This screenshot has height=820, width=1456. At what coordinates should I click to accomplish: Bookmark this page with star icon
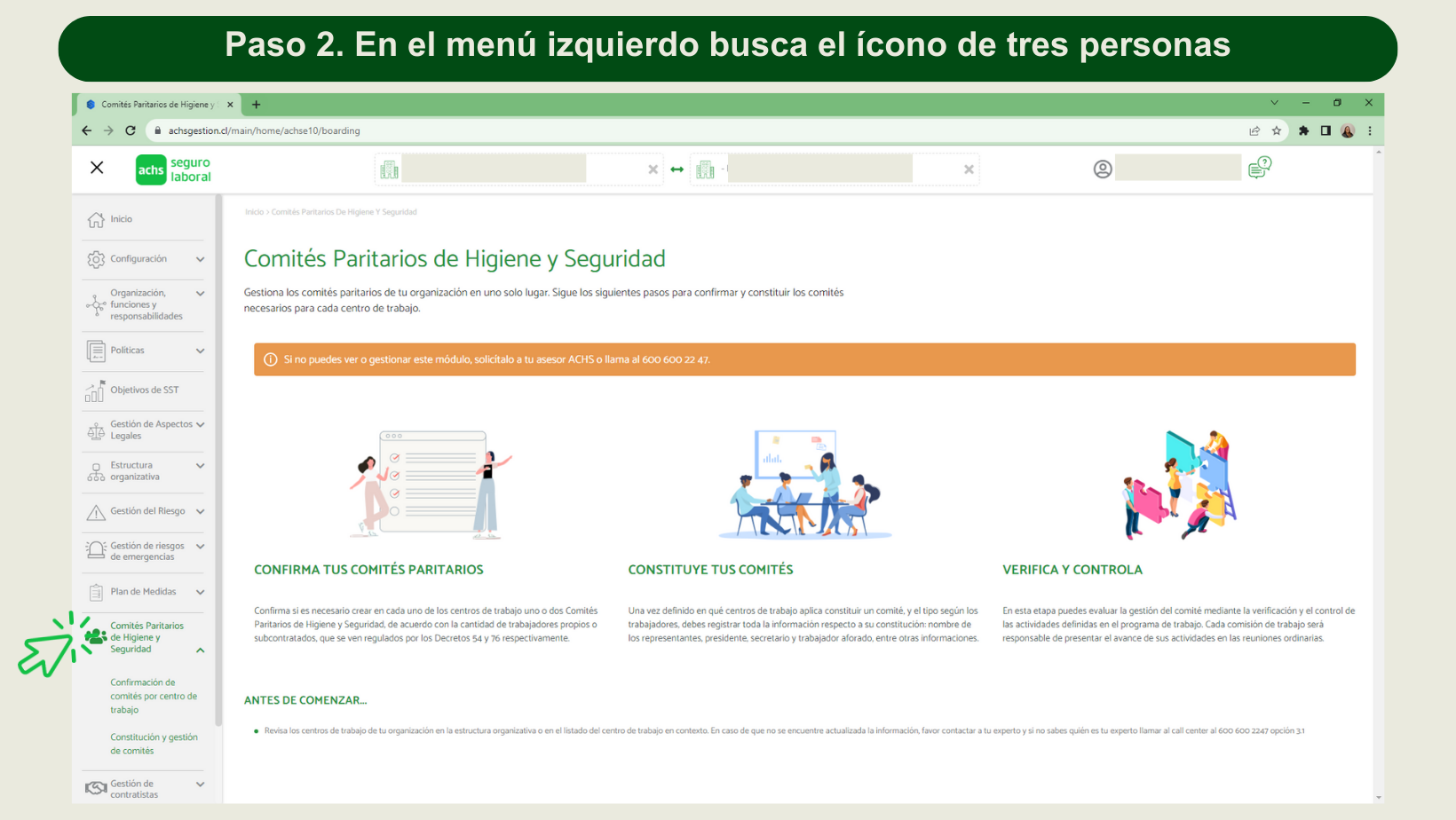click(x=1277, y=130)
